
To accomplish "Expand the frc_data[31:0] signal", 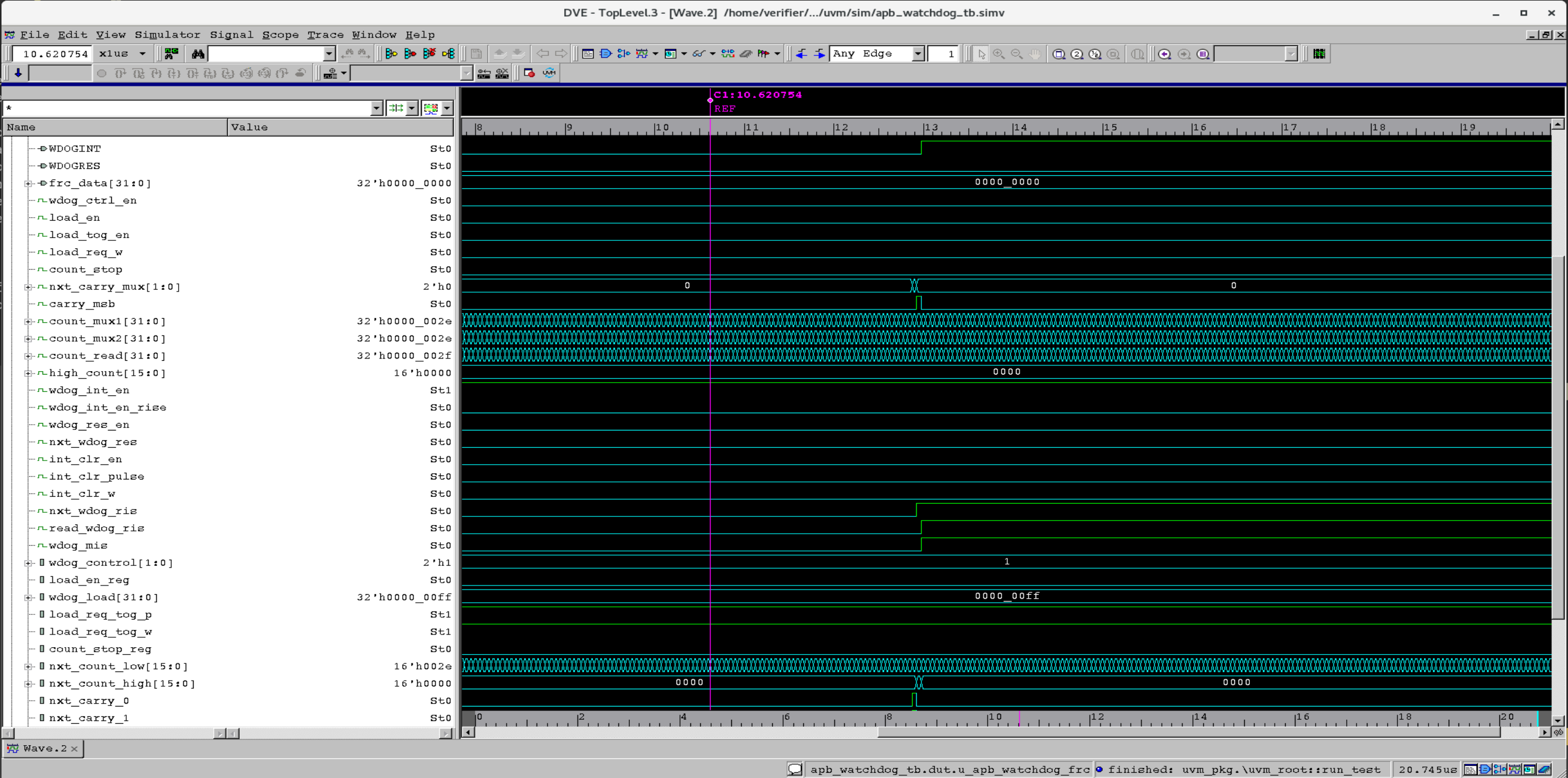I will pyautogui.click(x=28, y=183).
